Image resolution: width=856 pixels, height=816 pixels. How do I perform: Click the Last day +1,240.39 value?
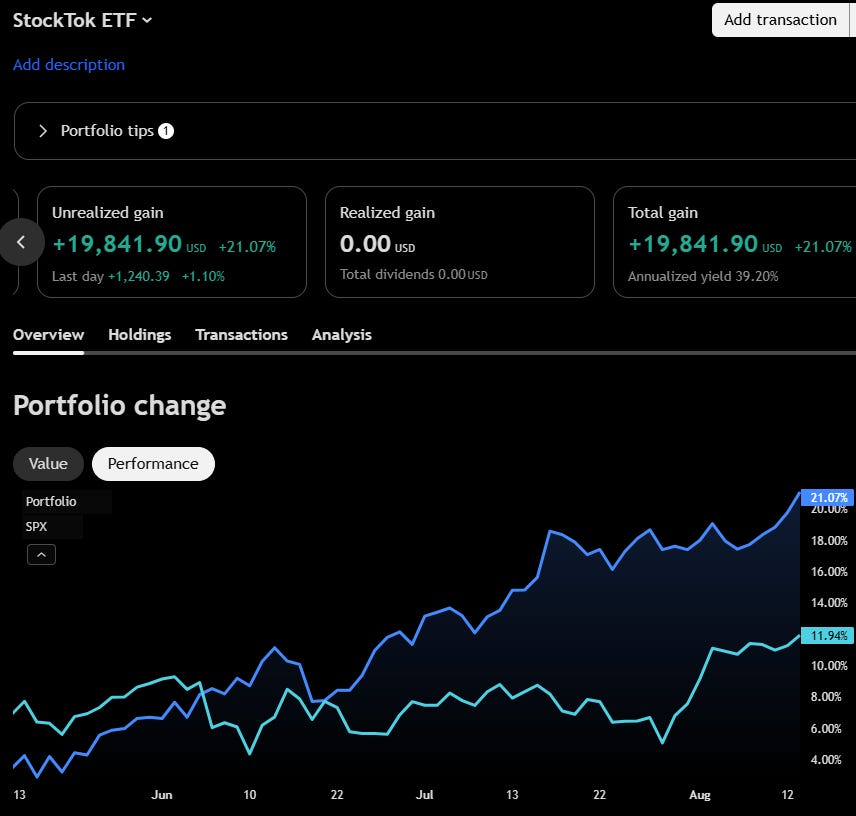click(x=139, y=276)
